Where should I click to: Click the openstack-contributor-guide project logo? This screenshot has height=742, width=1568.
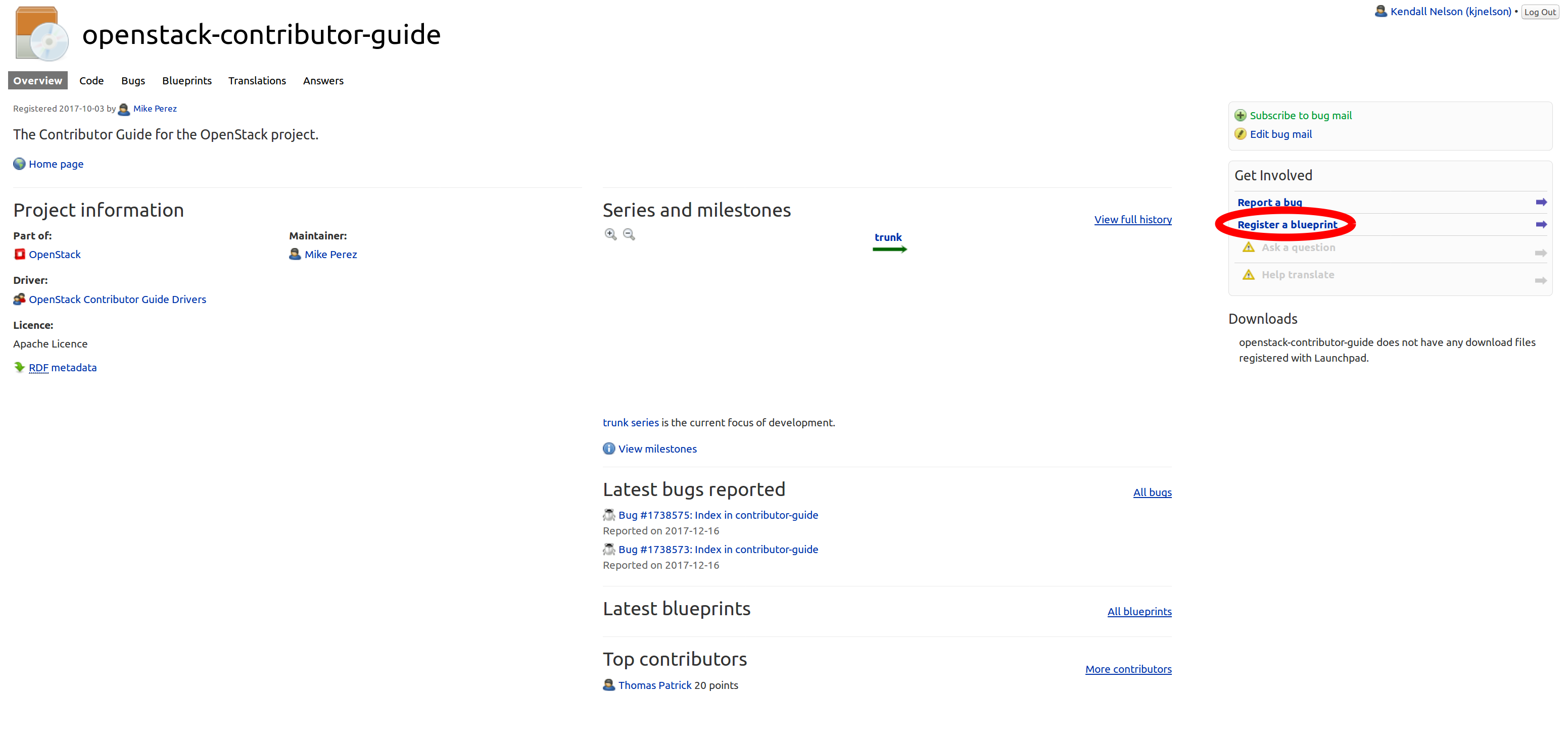tap(41, 34)
